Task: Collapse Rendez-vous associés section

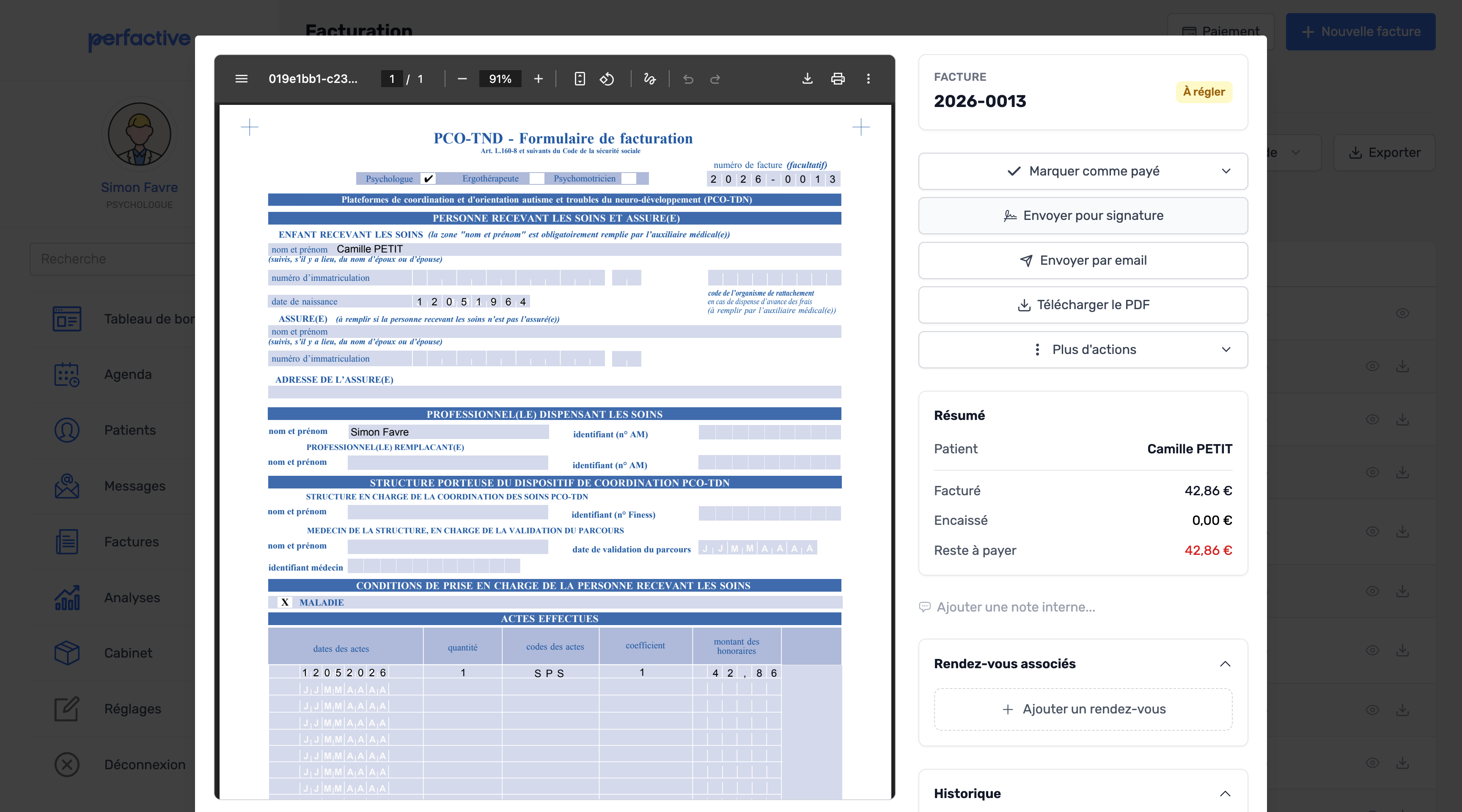Action: pos(1225,664)
